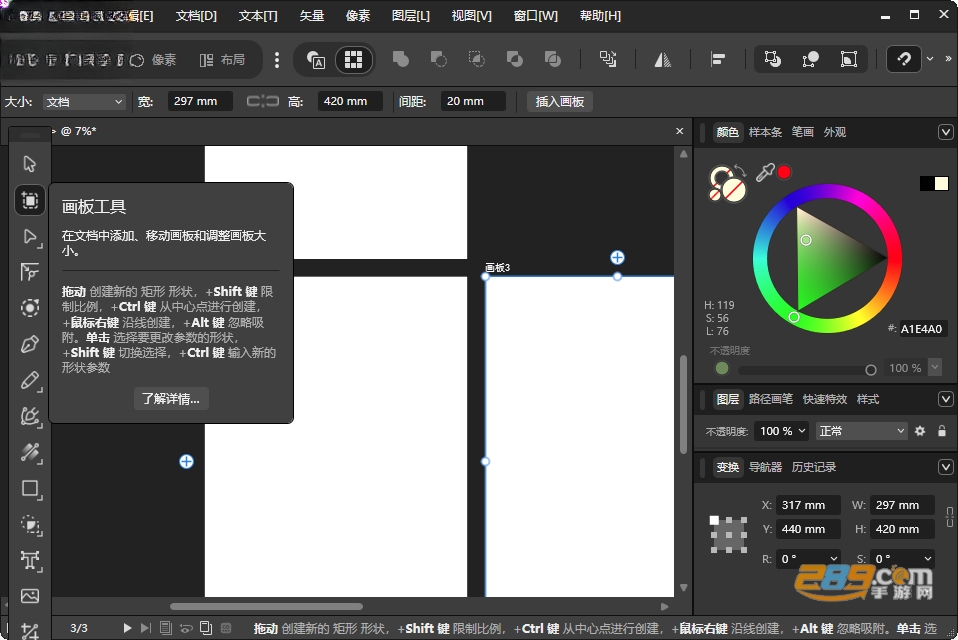958x640 pixels.
Task: Toggle the fill/stroke color selector
Action: 727,183
